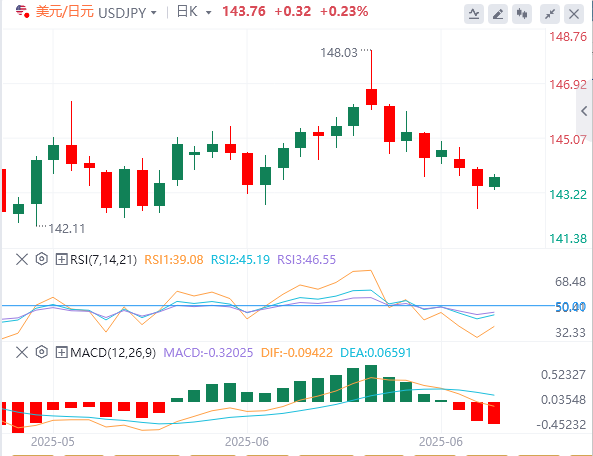Remove the RSI indicator panel
This screenshot has height=456, width=593.
22,259
